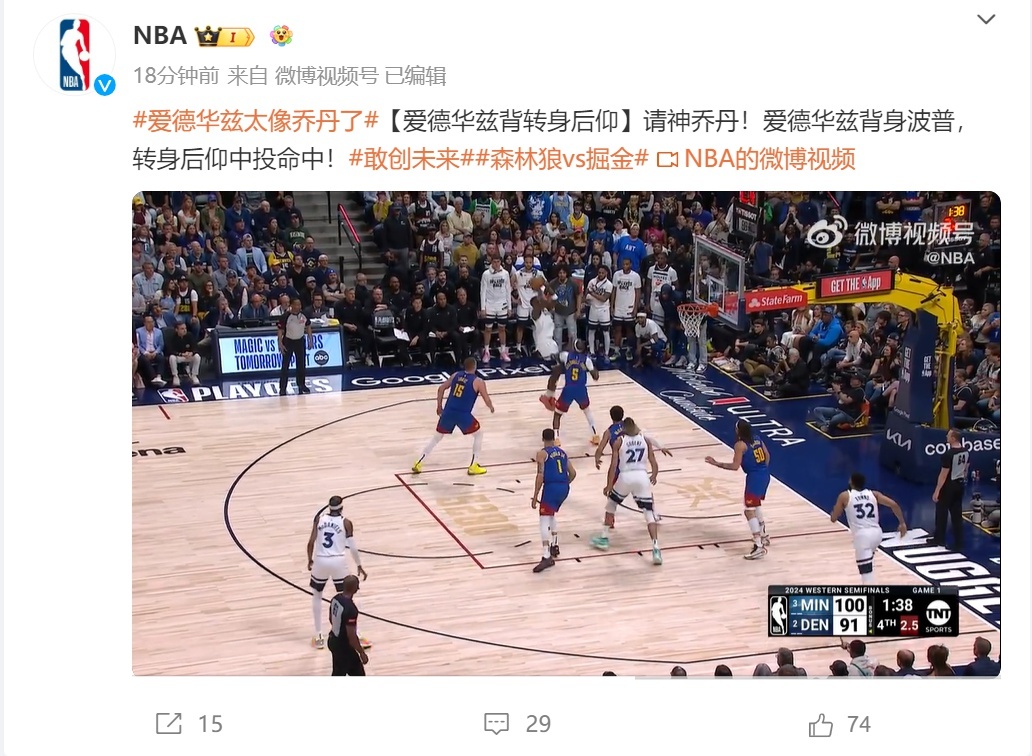The width and height of the screenshot is (1032, 756).
Task: Click the like count 74
Action: pyautogui.click(x=859, y=724)
